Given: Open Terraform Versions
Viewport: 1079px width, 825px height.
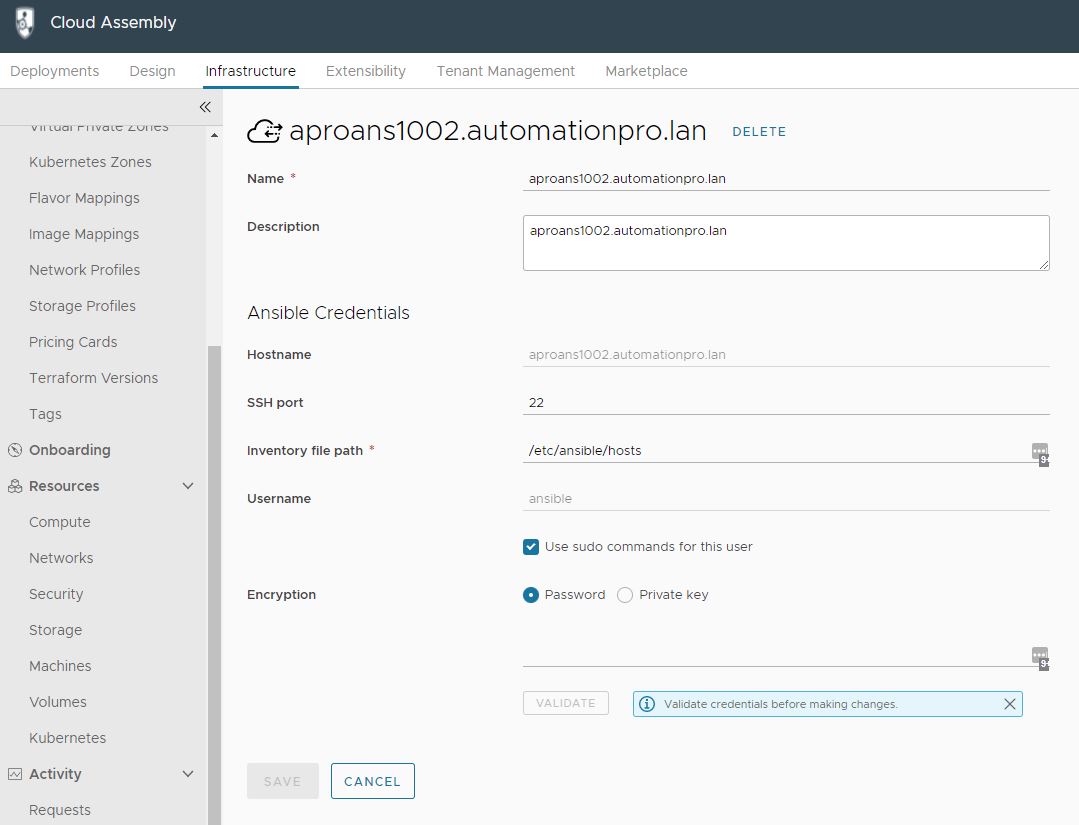Looking at the screenshot, I should coord(94,378).
